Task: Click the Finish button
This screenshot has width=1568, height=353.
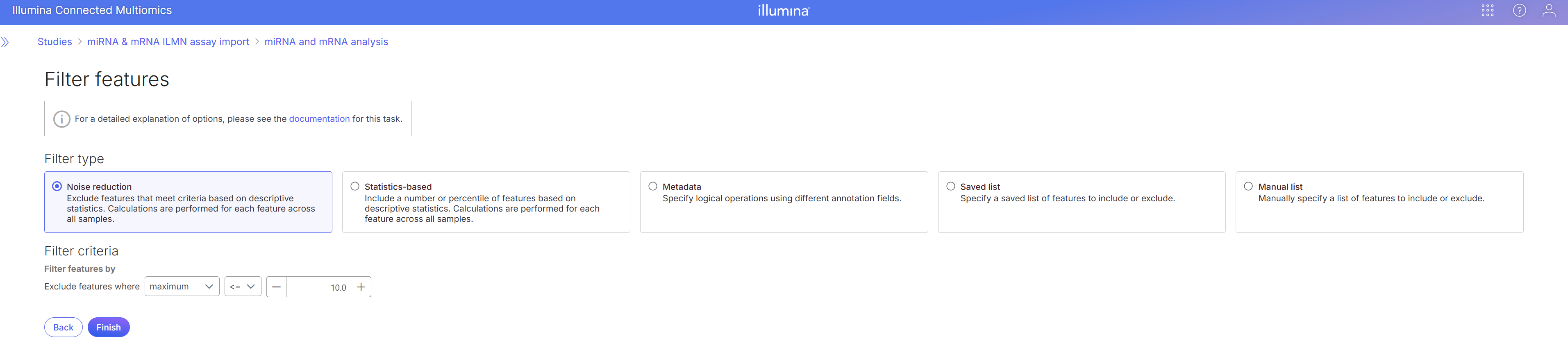Action: coord(108,328)
